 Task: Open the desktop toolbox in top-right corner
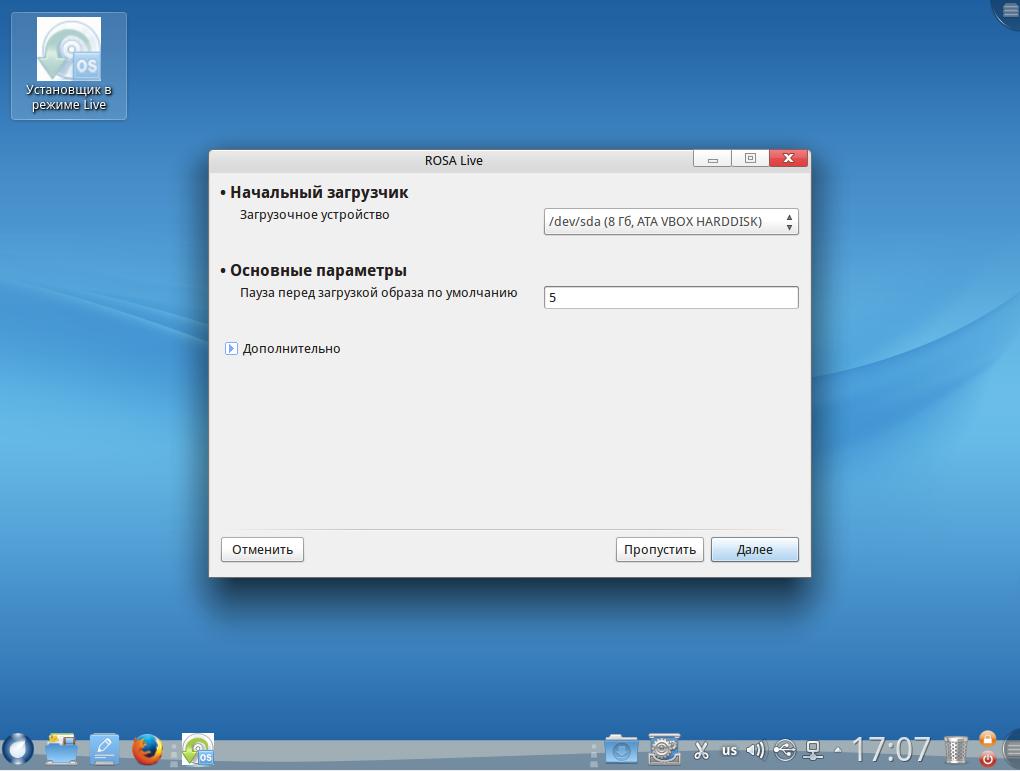click(x=1009, y=11)
